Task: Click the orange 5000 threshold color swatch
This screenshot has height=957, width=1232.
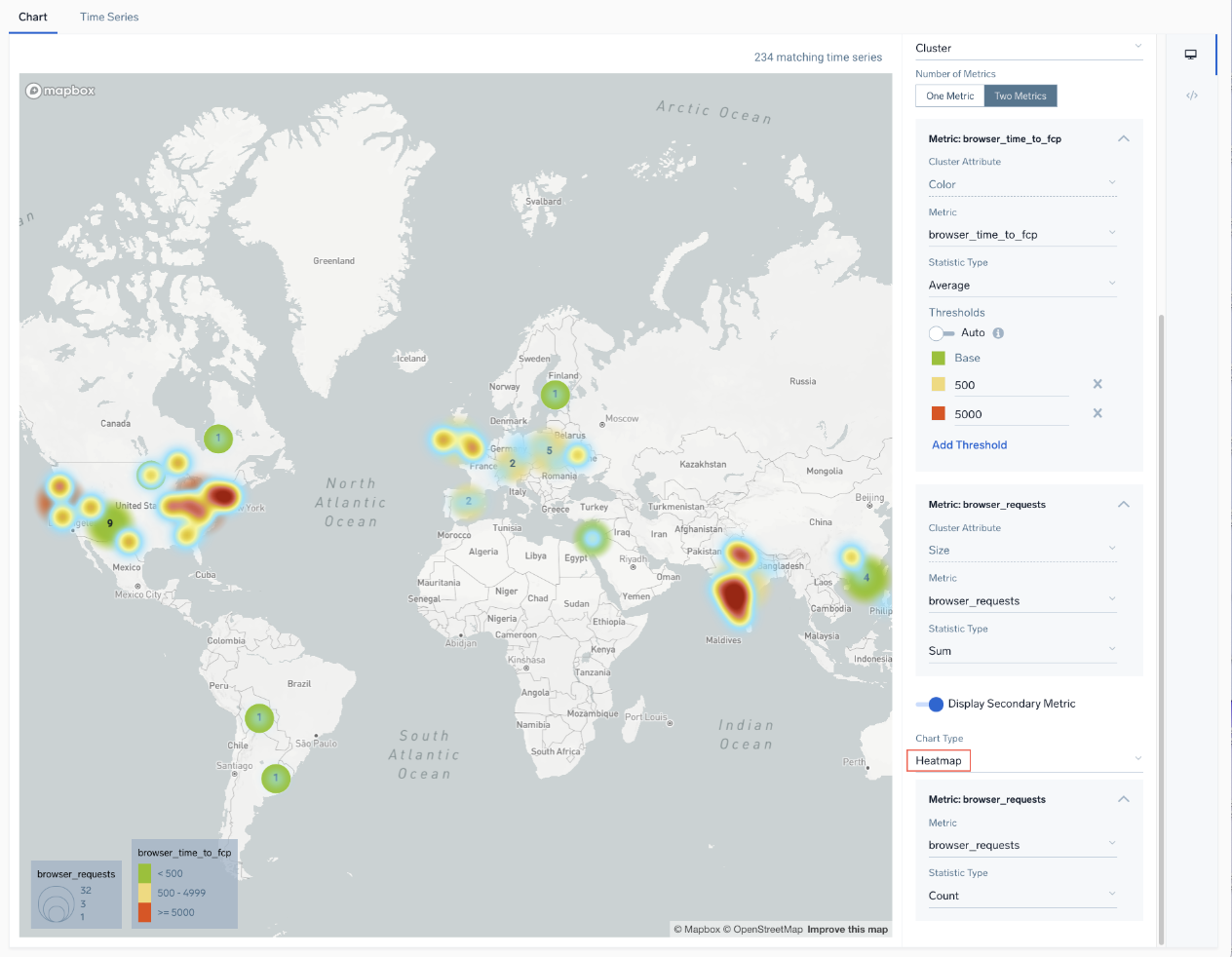Action: pos(938,412)
